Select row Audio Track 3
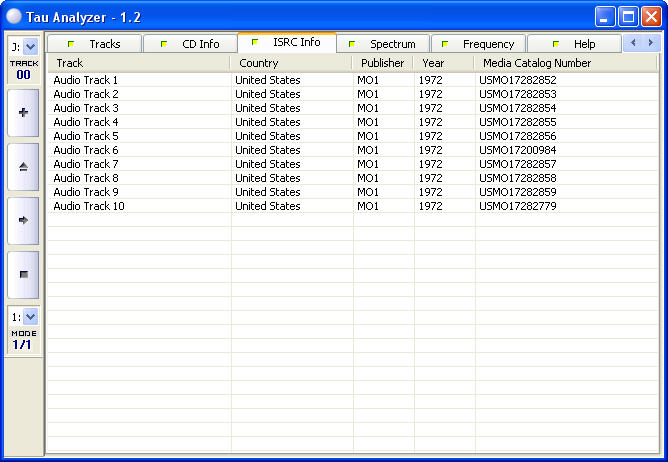The width and height of the screenshot is (668, 462). point(353,108)
